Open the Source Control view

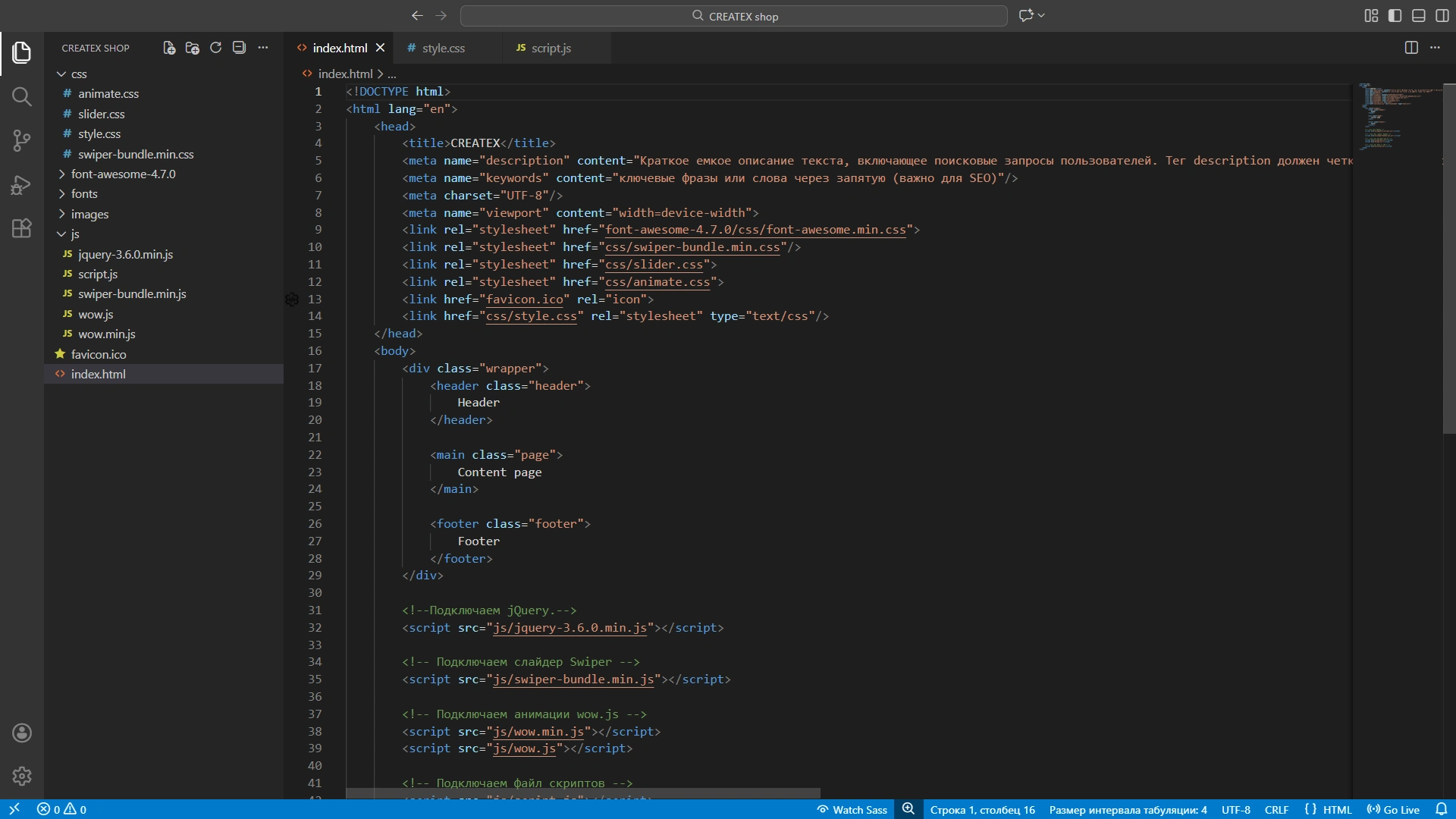[x=21, y=140]
